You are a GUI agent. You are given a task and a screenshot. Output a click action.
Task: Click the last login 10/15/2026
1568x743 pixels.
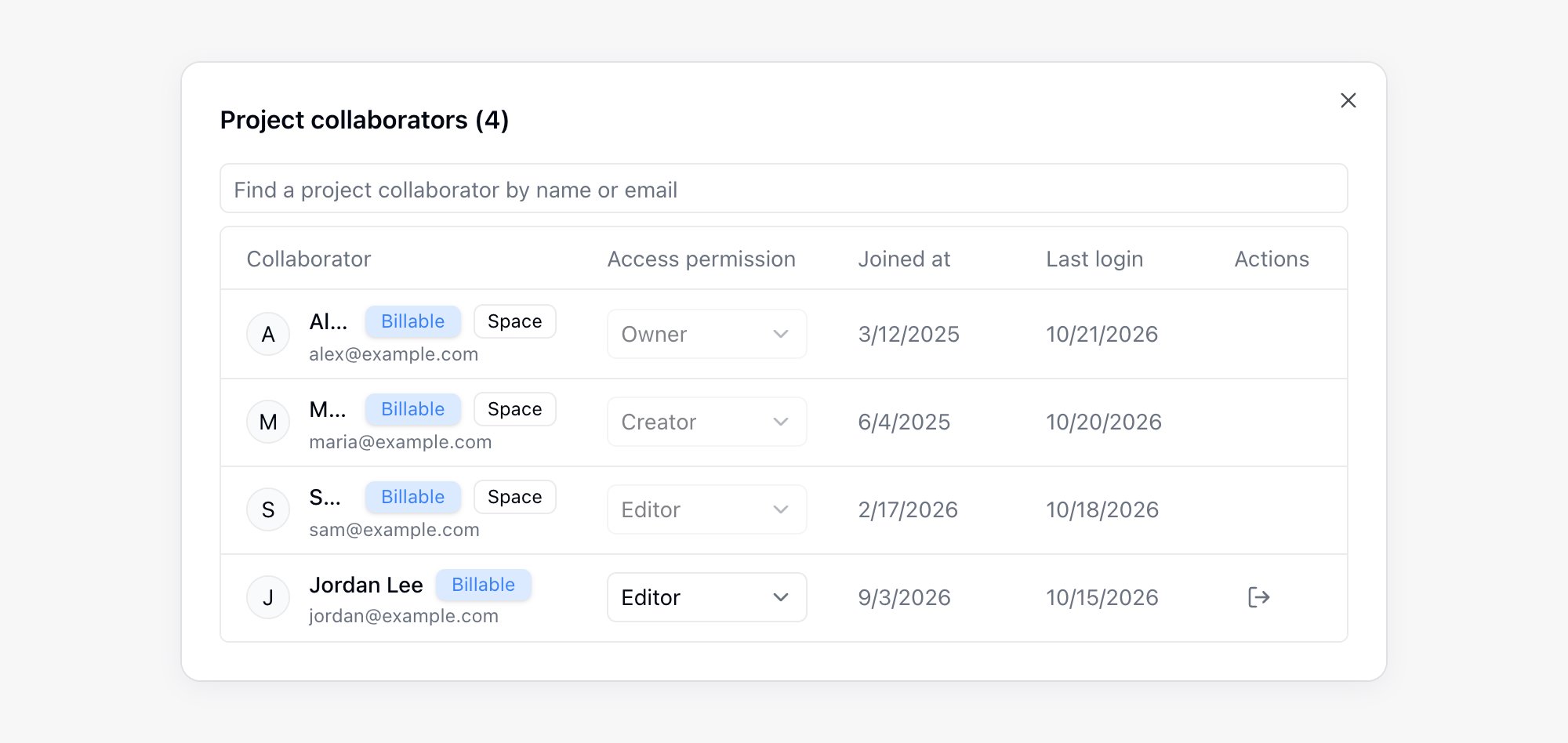point(1102,597)
